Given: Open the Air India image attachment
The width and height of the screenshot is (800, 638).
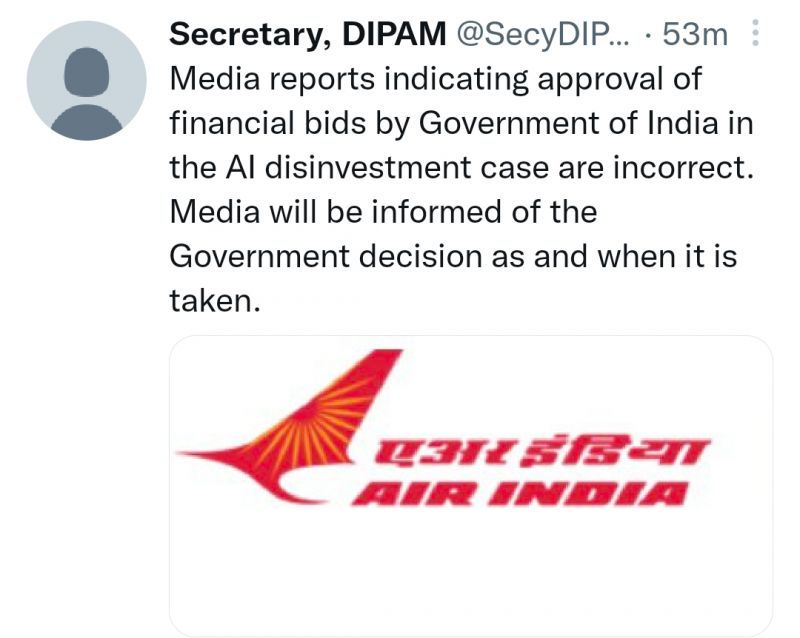Looking at the screenshot, I should click(x=470, y=485).
